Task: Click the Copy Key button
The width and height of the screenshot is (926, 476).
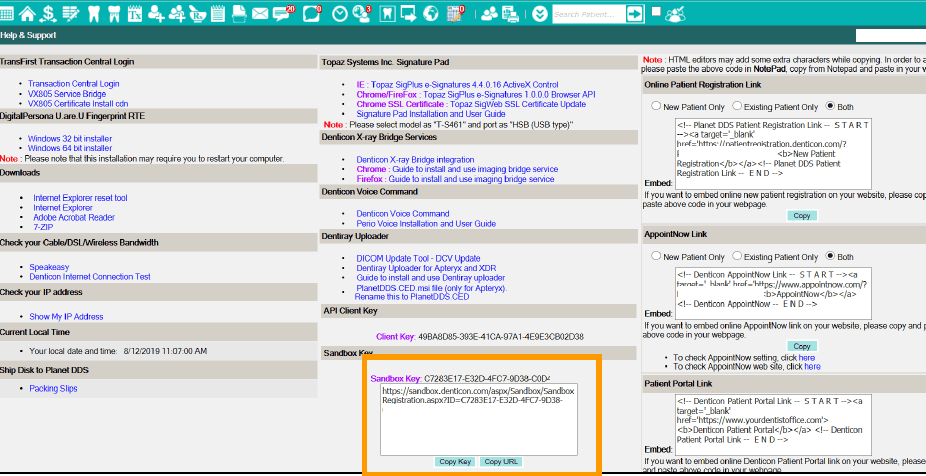Action: [455, 462]
